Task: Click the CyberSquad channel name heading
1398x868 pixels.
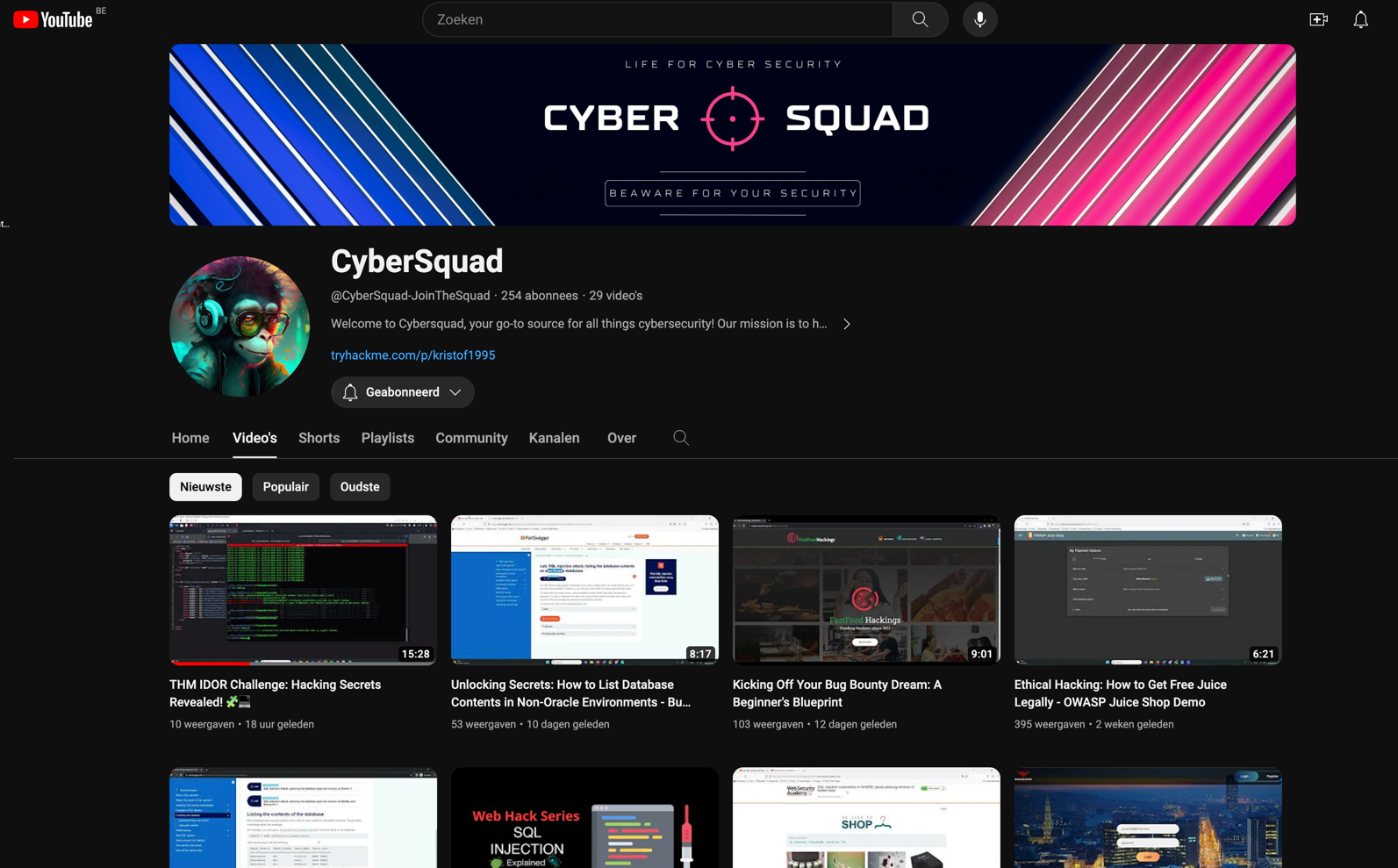Action: coord(417,262)
